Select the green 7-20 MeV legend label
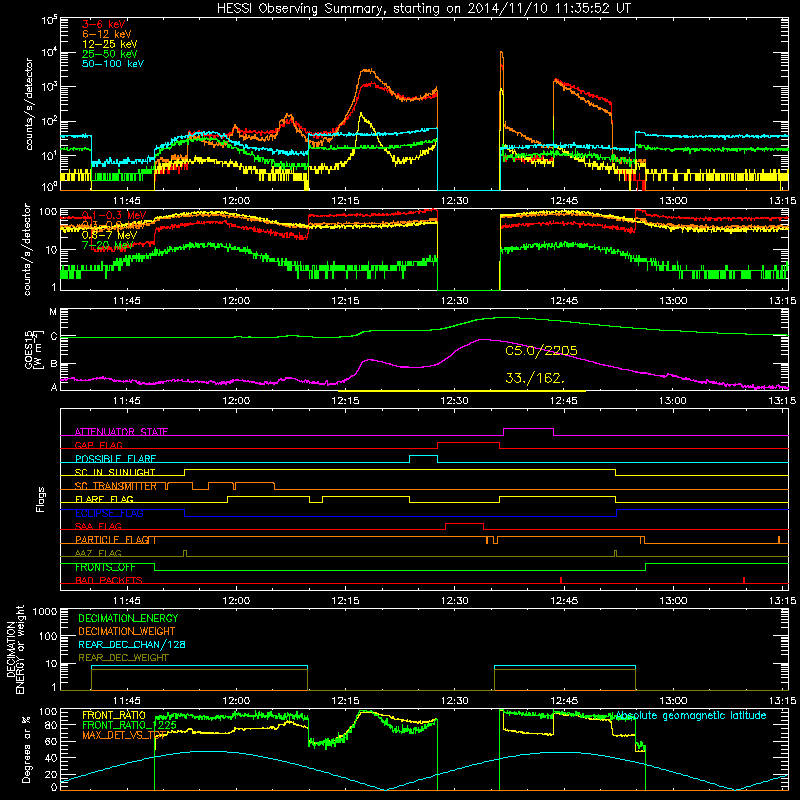800x800 pixels. 107,245
